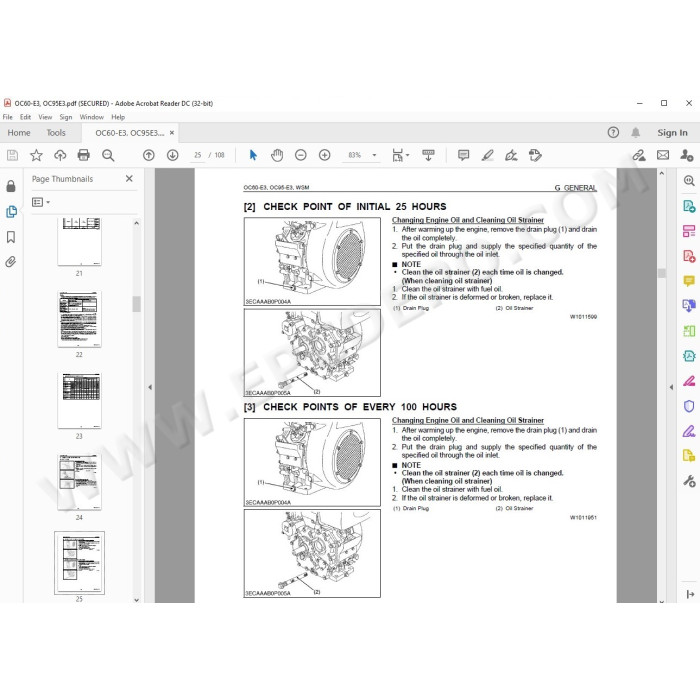
Task: Select page 22 thumbnail
Action: point(79,319)
